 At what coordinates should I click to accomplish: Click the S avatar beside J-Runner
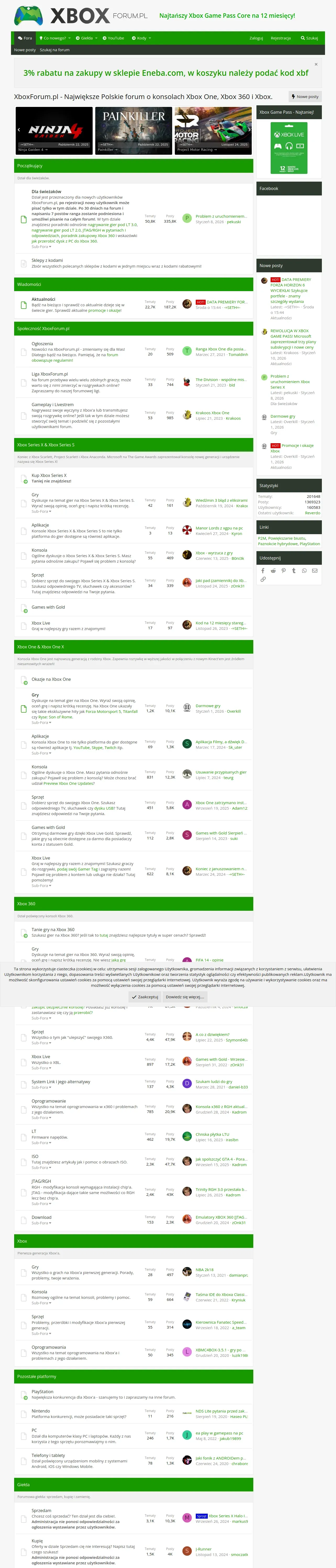pos(187,1551)
